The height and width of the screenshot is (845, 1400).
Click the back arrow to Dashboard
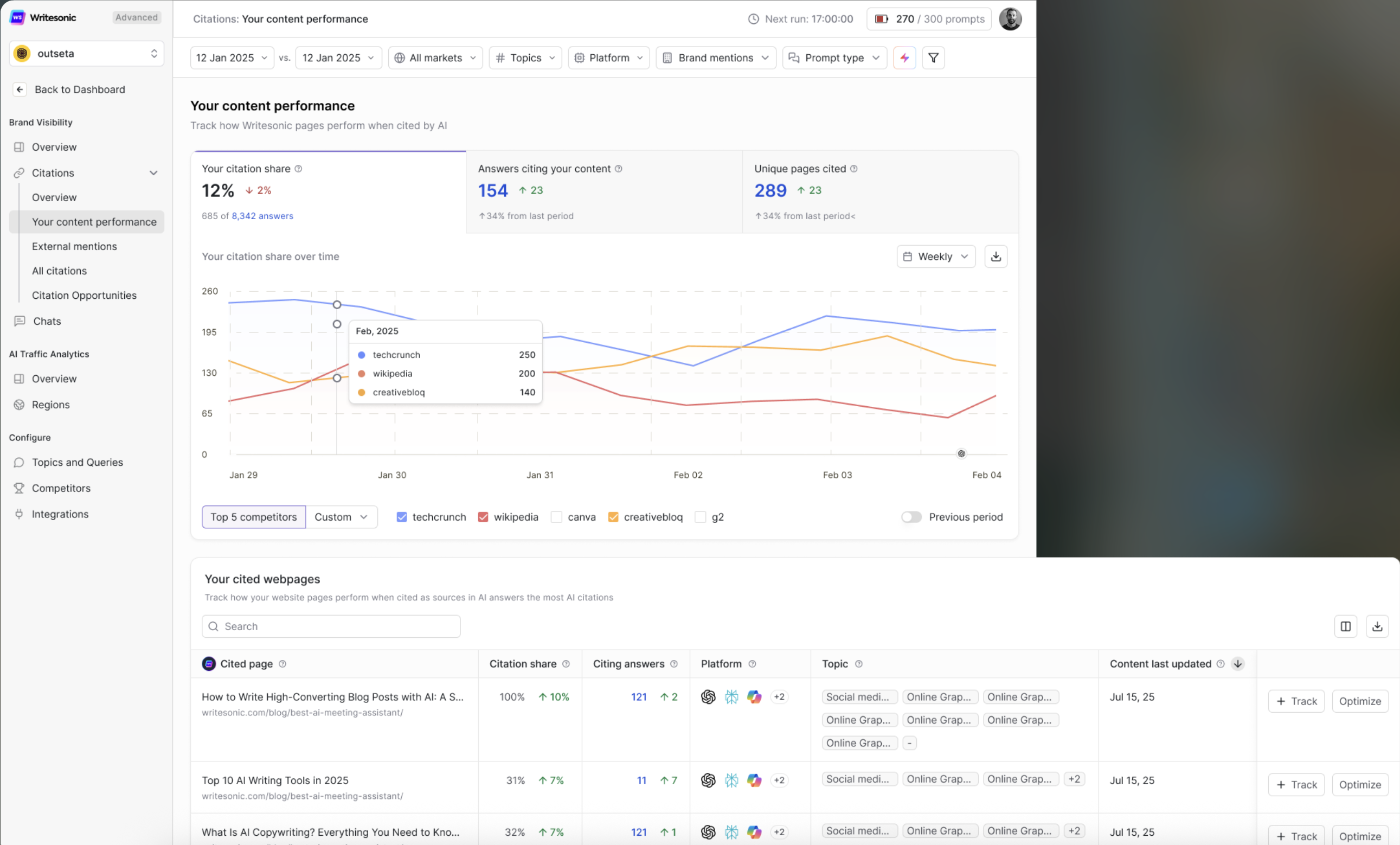20,89
